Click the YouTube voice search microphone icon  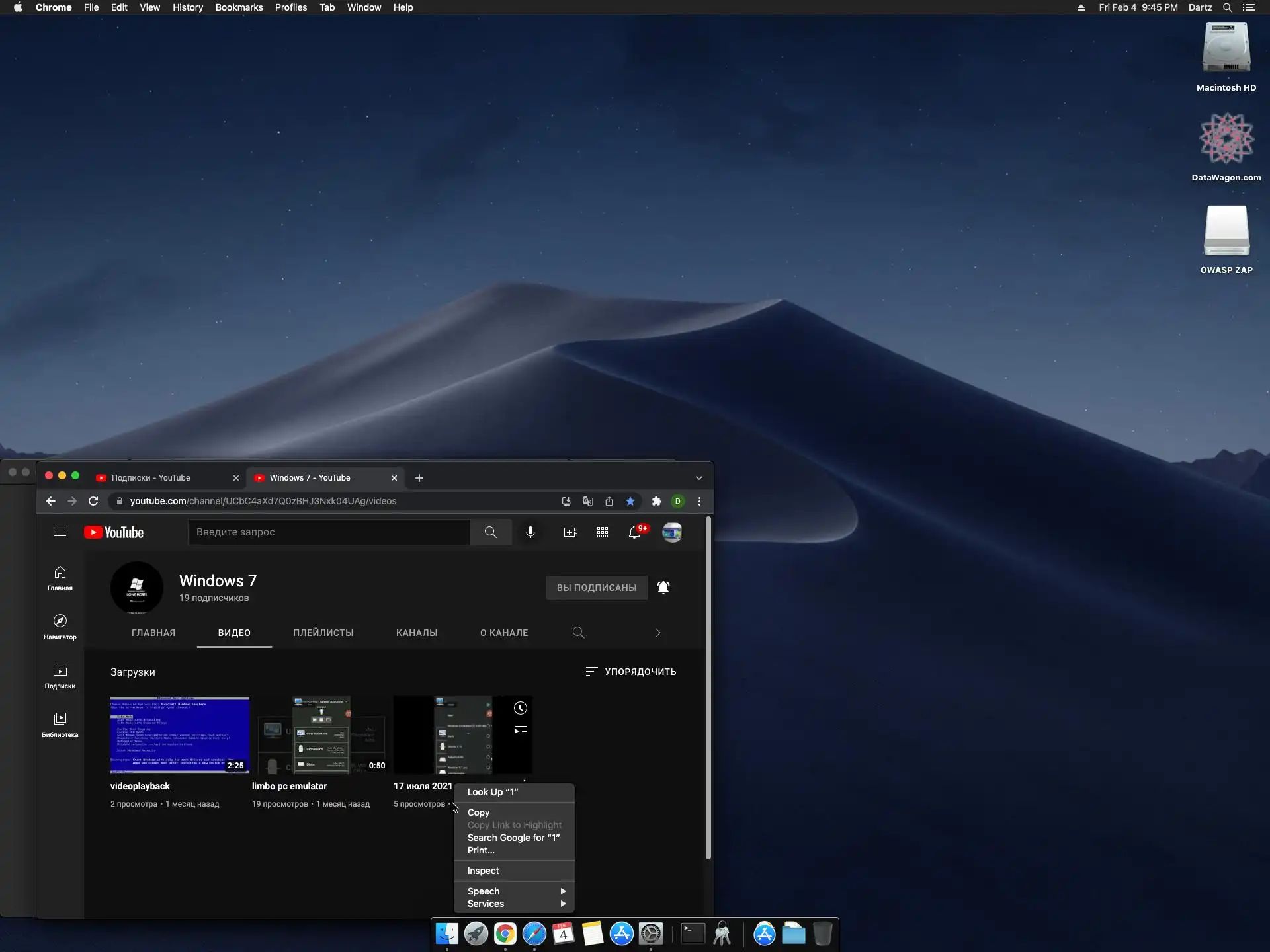530,532
